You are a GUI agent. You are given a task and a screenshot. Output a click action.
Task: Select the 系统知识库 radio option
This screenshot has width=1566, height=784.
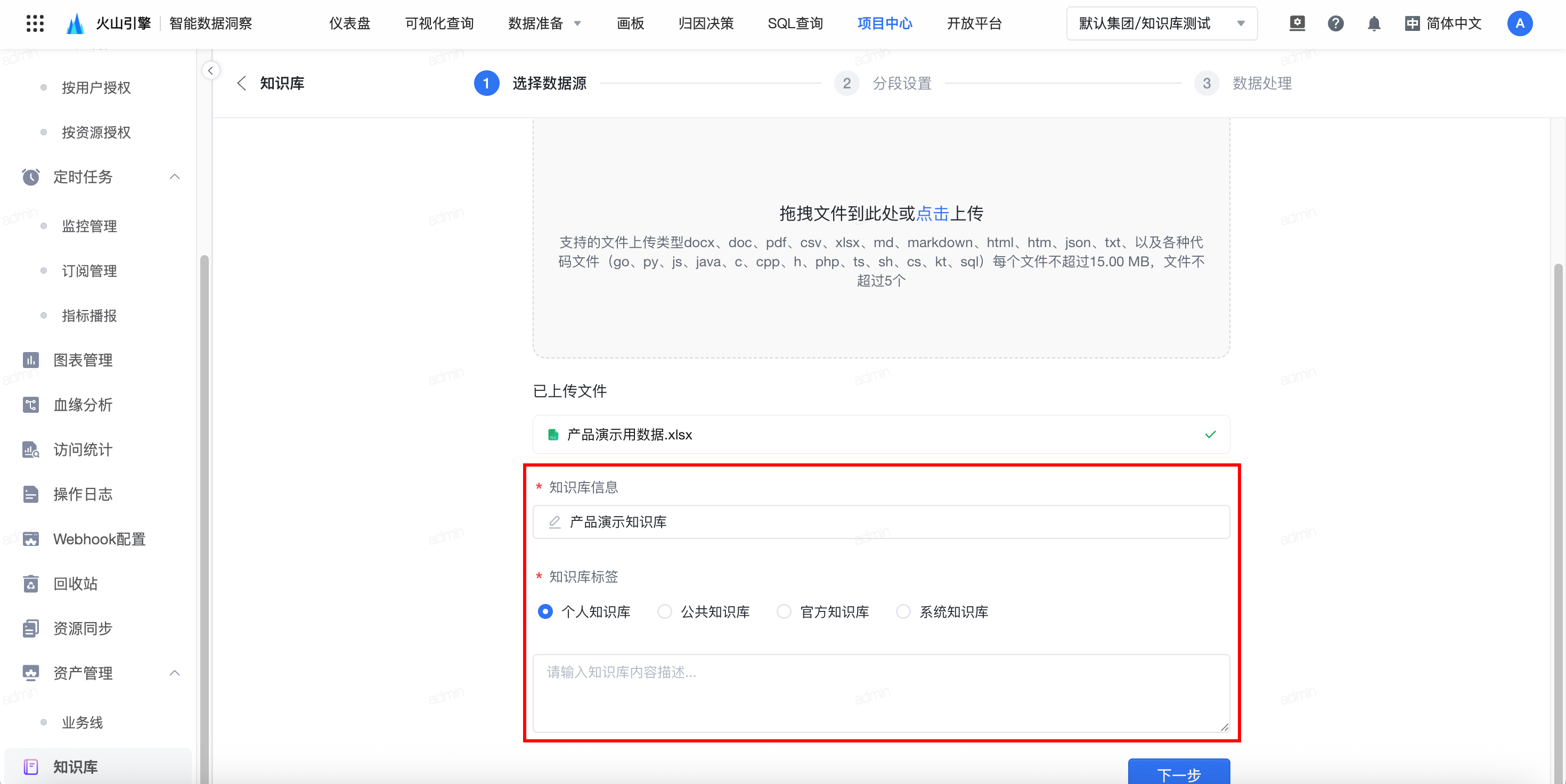point(903,611)
